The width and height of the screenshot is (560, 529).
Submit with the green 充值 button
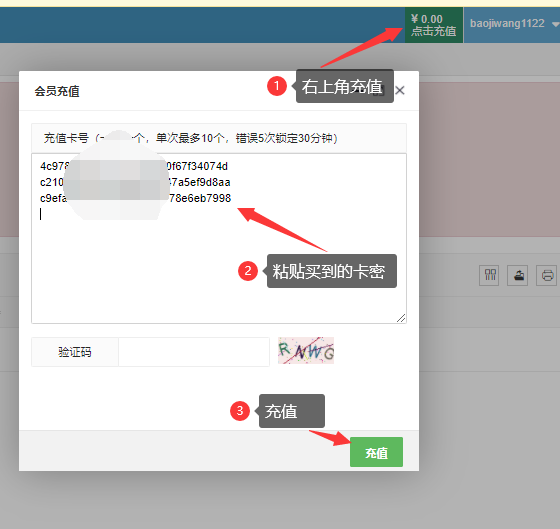click(x=376, y=452)
